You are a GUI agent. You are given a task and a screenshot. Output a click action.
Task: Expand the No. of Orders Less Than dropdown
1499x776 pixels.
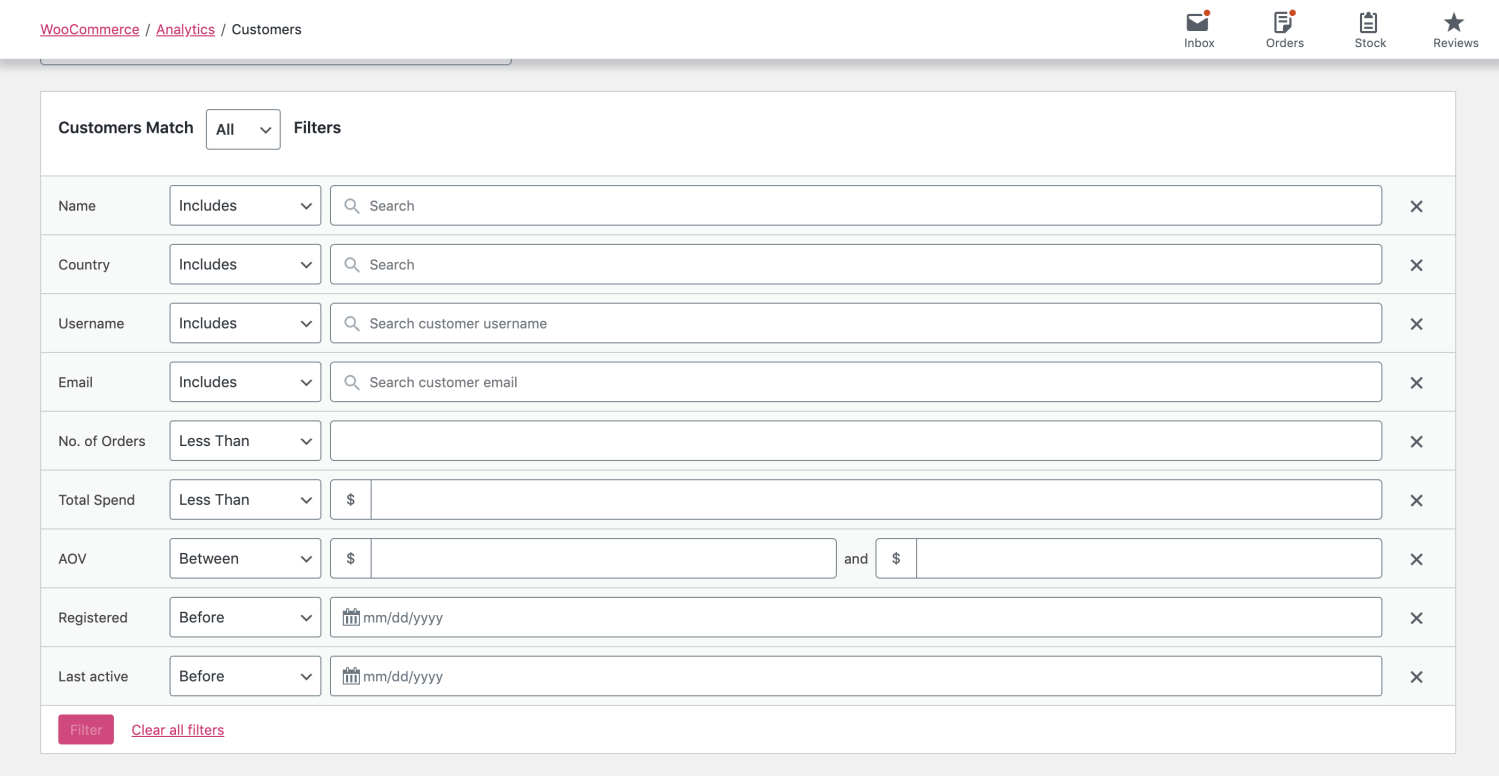click(x=245, y=441)
